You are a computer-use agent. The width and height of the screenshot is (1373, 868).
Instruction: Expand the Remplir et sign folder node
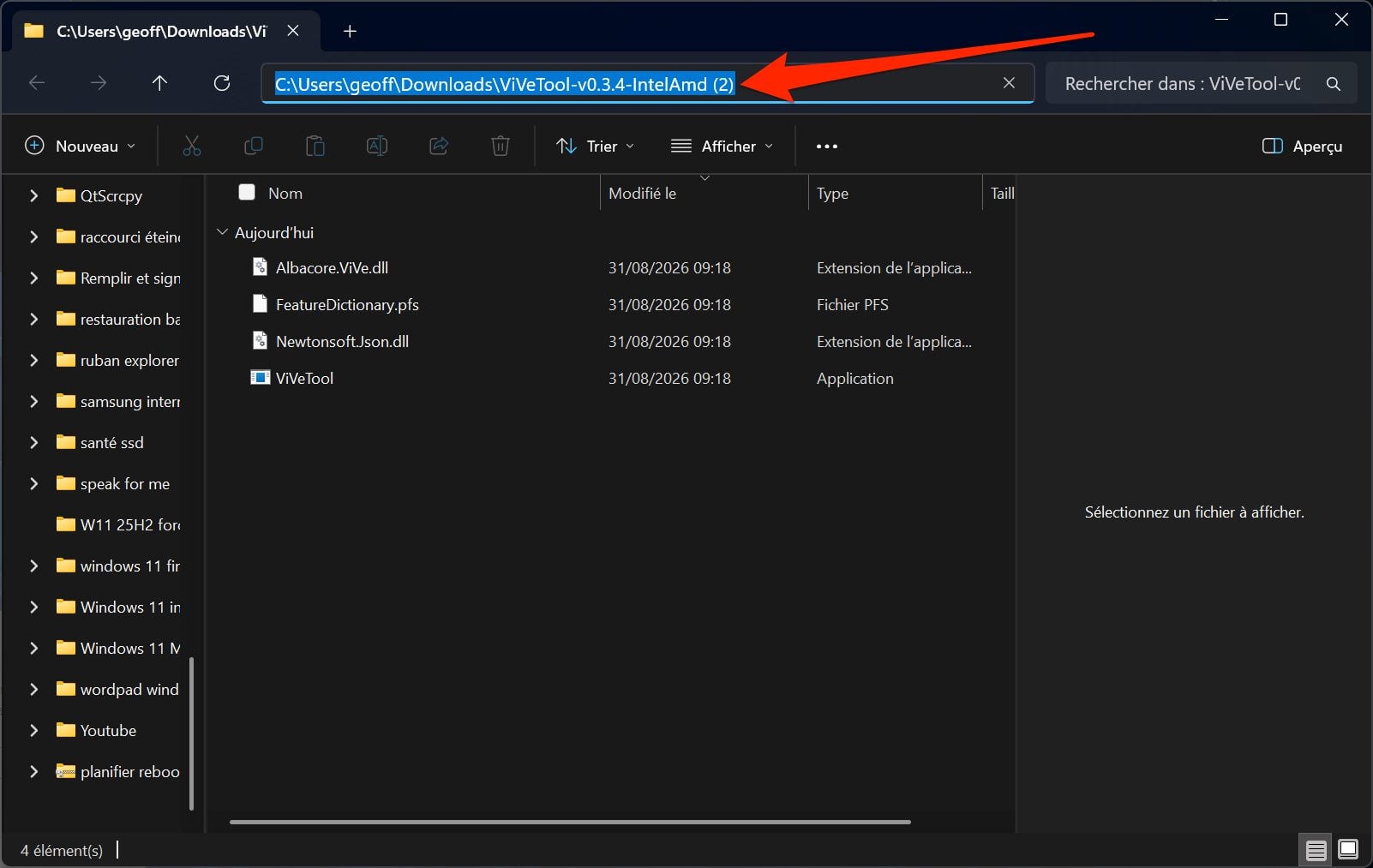point(33,278)
